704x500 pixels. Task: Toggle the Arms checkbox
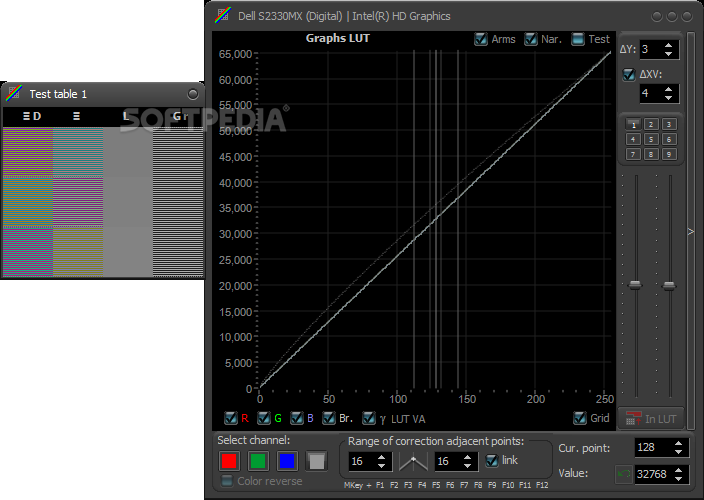point(481,39)
